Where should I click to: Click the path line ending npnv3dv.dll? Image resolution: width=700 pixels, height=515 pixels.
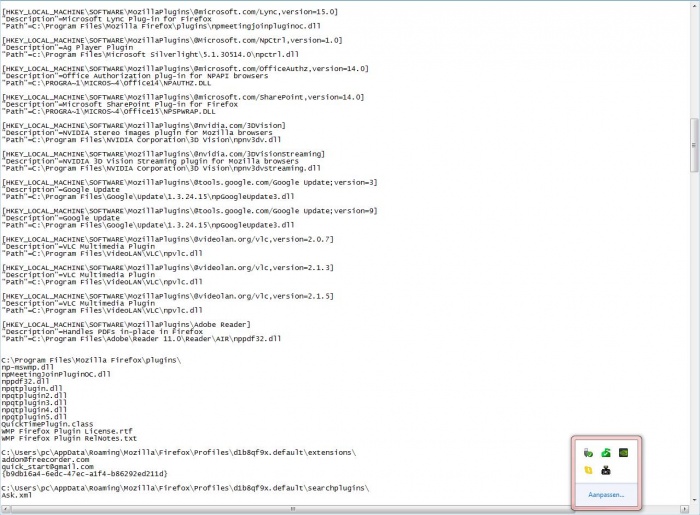coord(141,140)
